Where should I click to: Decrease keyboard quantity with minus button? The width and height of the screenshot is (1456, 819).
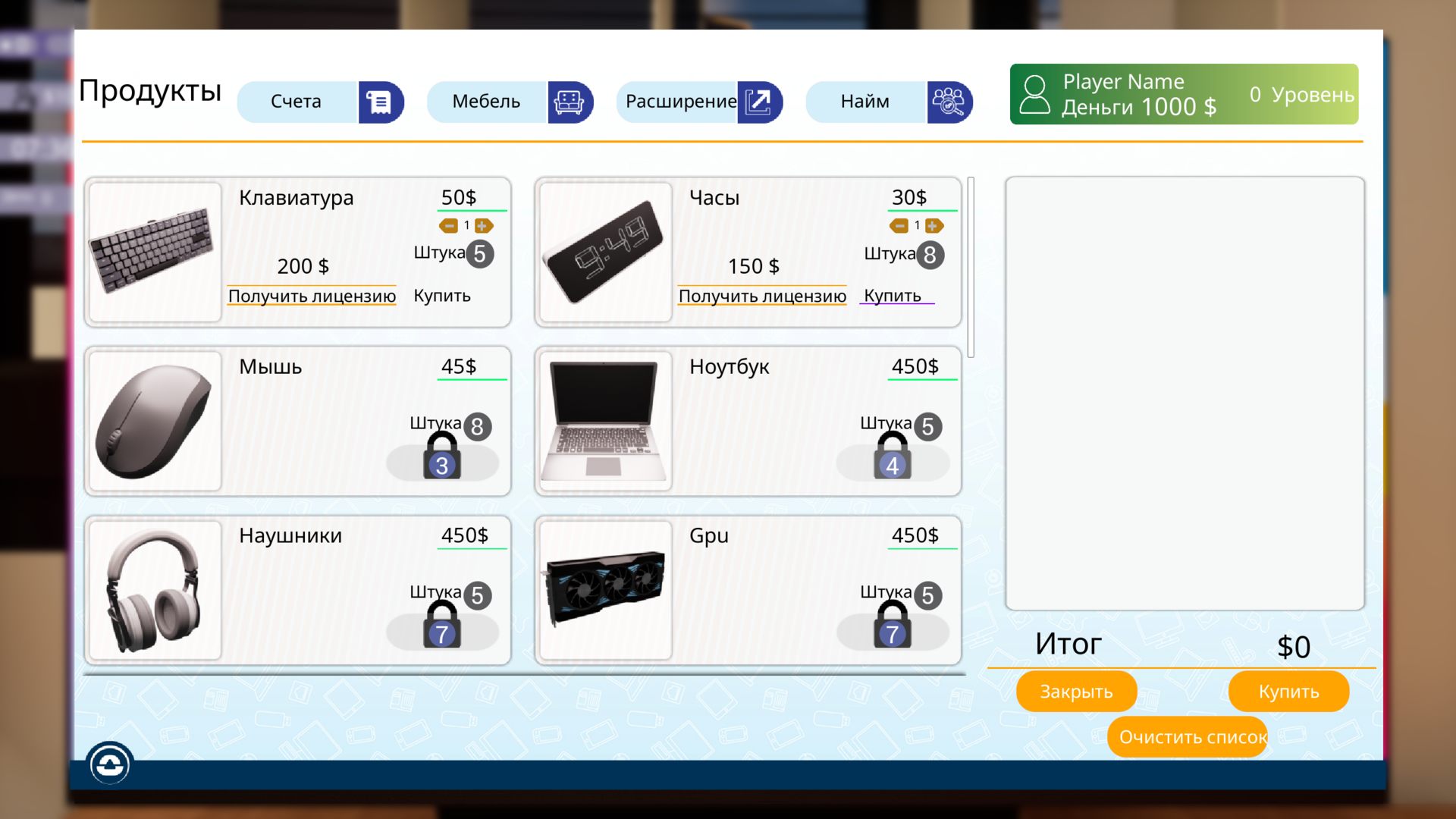(x=449, y=225)
